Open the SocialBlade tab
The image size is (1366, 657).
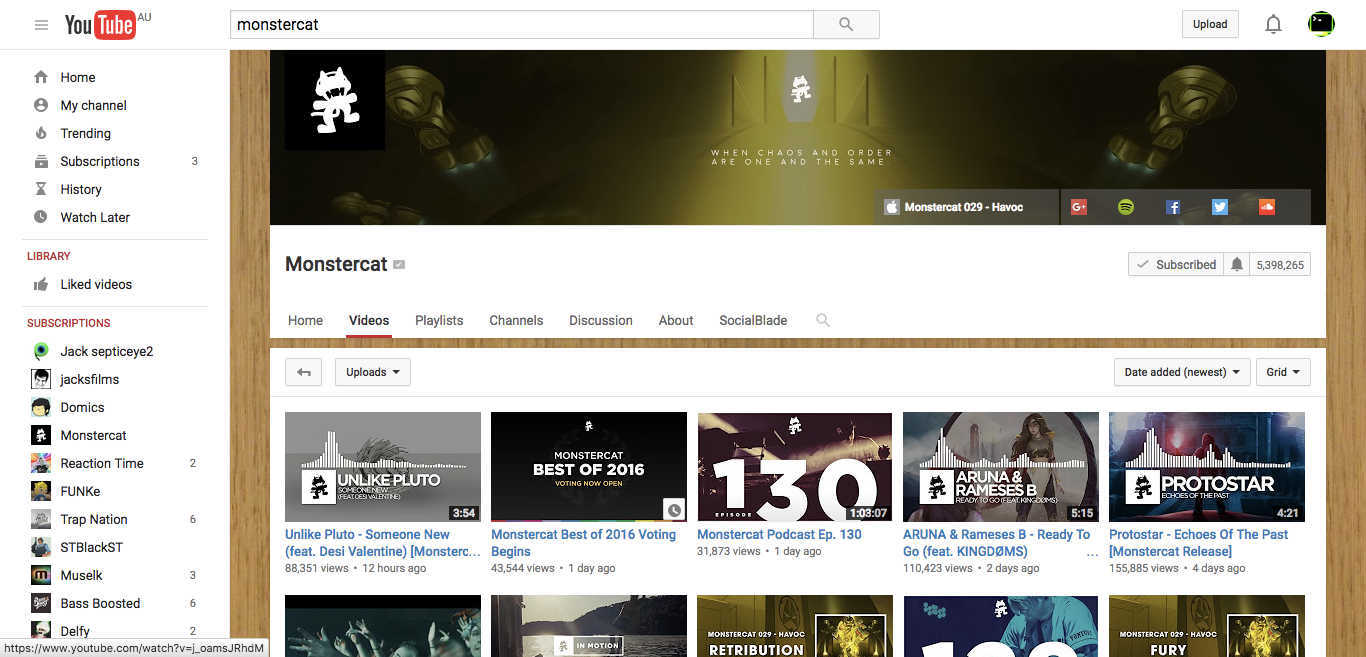(753, 320)
